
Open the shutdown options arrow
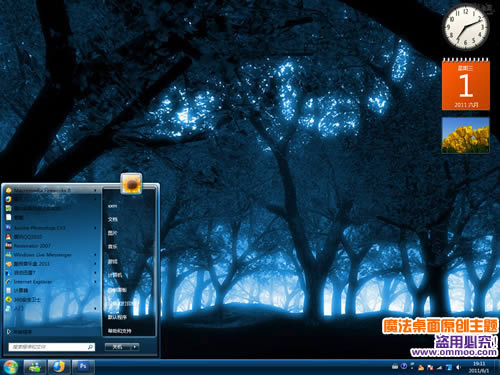[x=135, y=347]
